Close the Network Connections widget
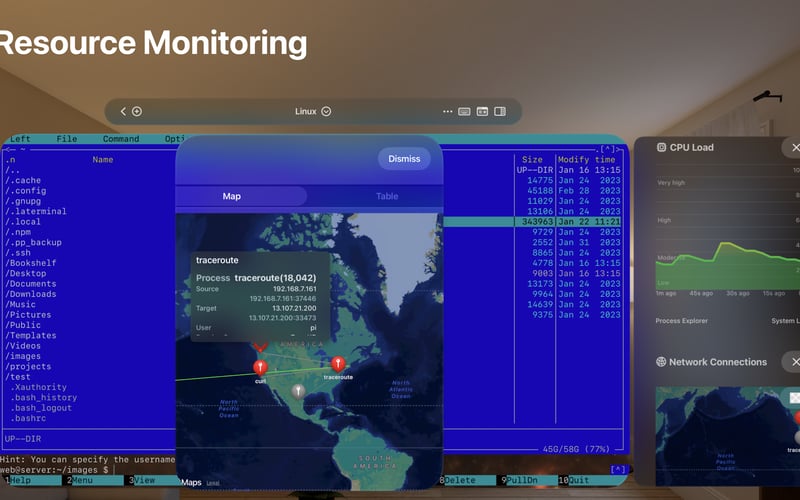The width and height of the screenshot is (800, 500). coord(793,362)
